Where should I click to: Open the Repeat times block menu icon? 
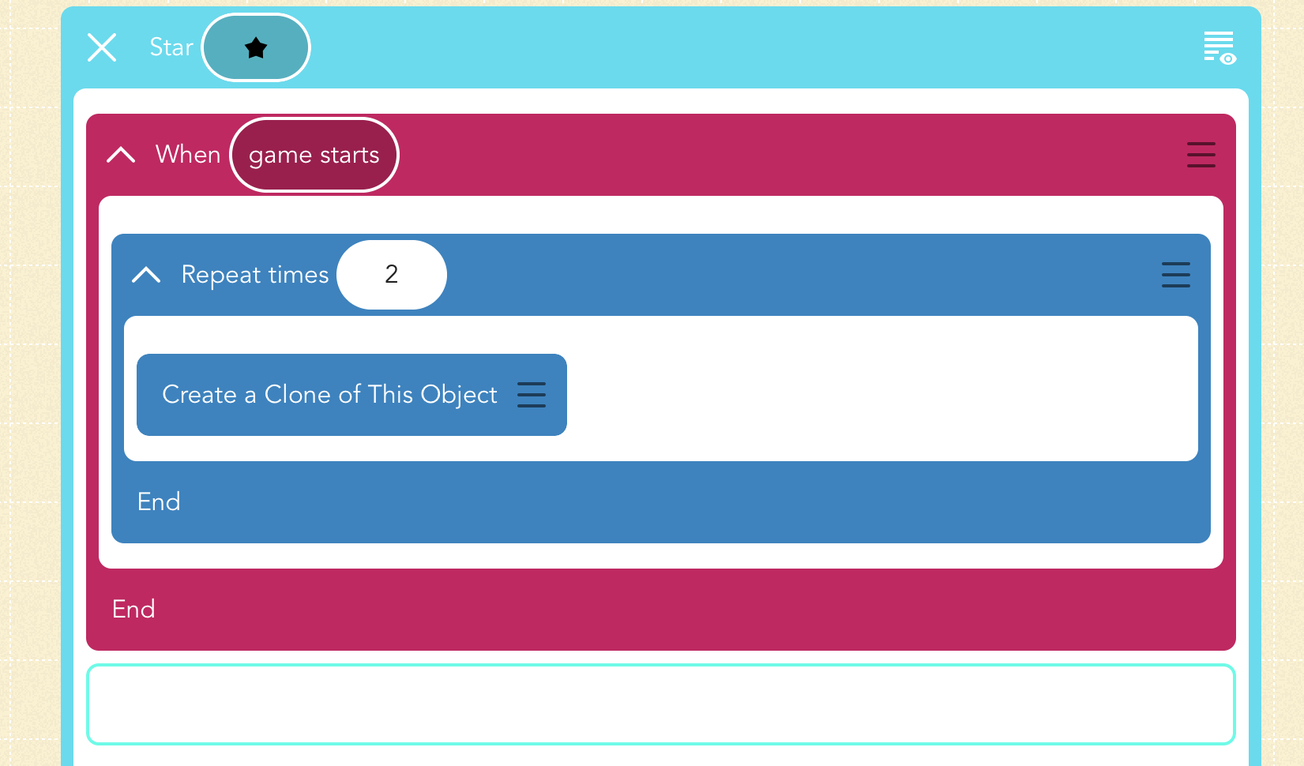(1175, 275)
